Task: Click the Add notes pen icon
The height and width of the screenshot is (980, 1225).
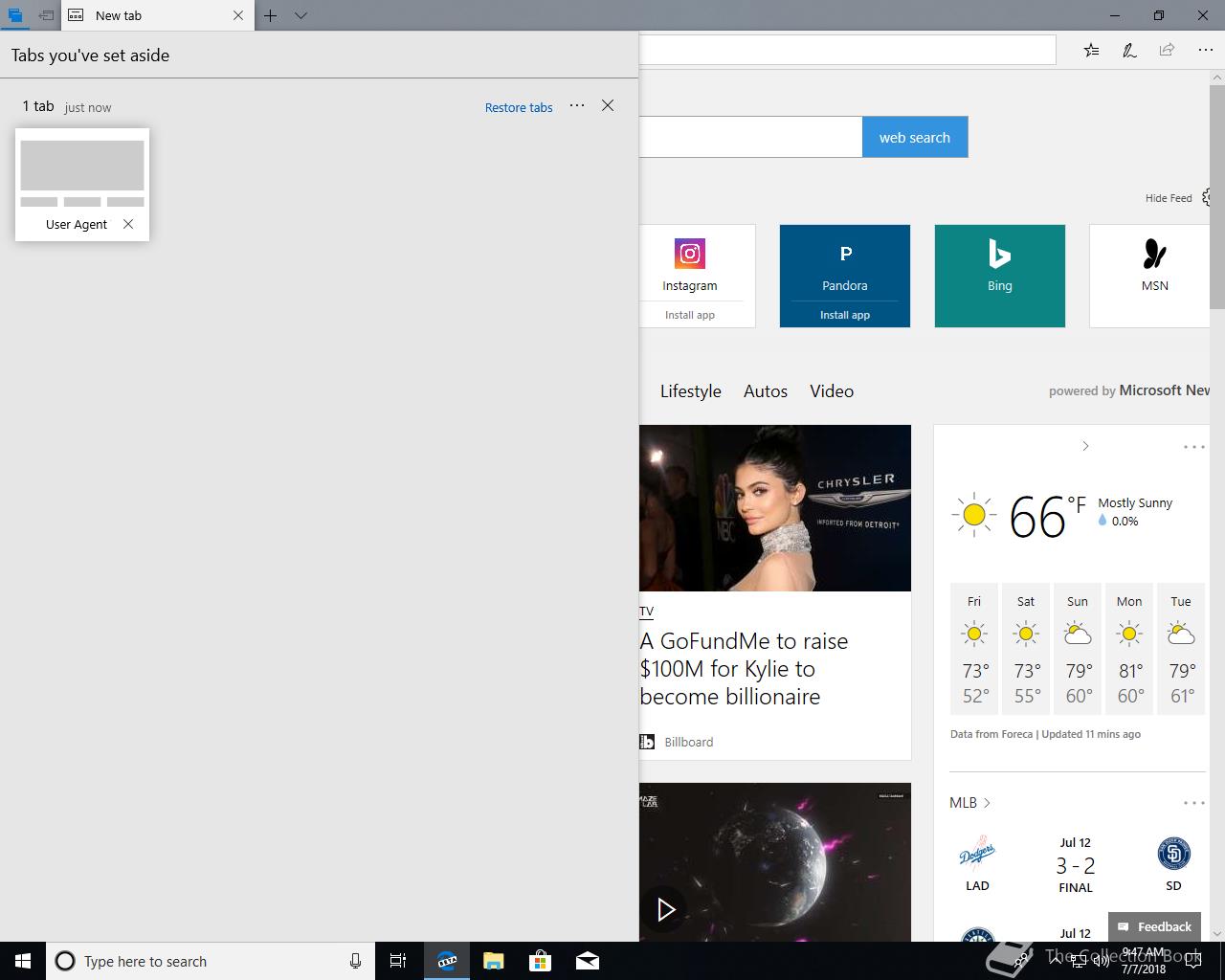Action: [1129, 50]
